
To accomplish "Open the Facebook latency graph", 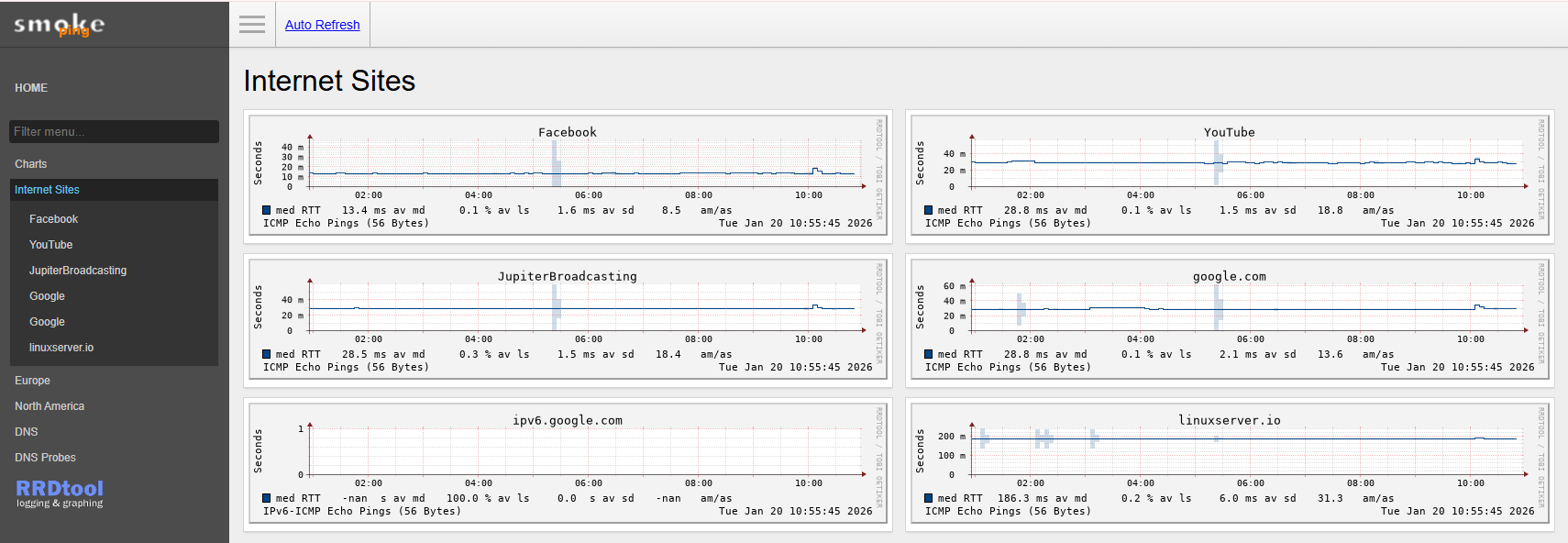I will [x=568, y=177].
